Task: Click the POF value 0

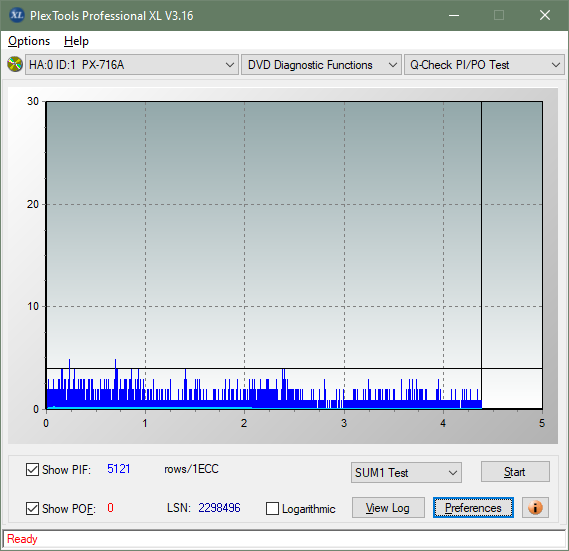Action: click(x=110, y=507)
